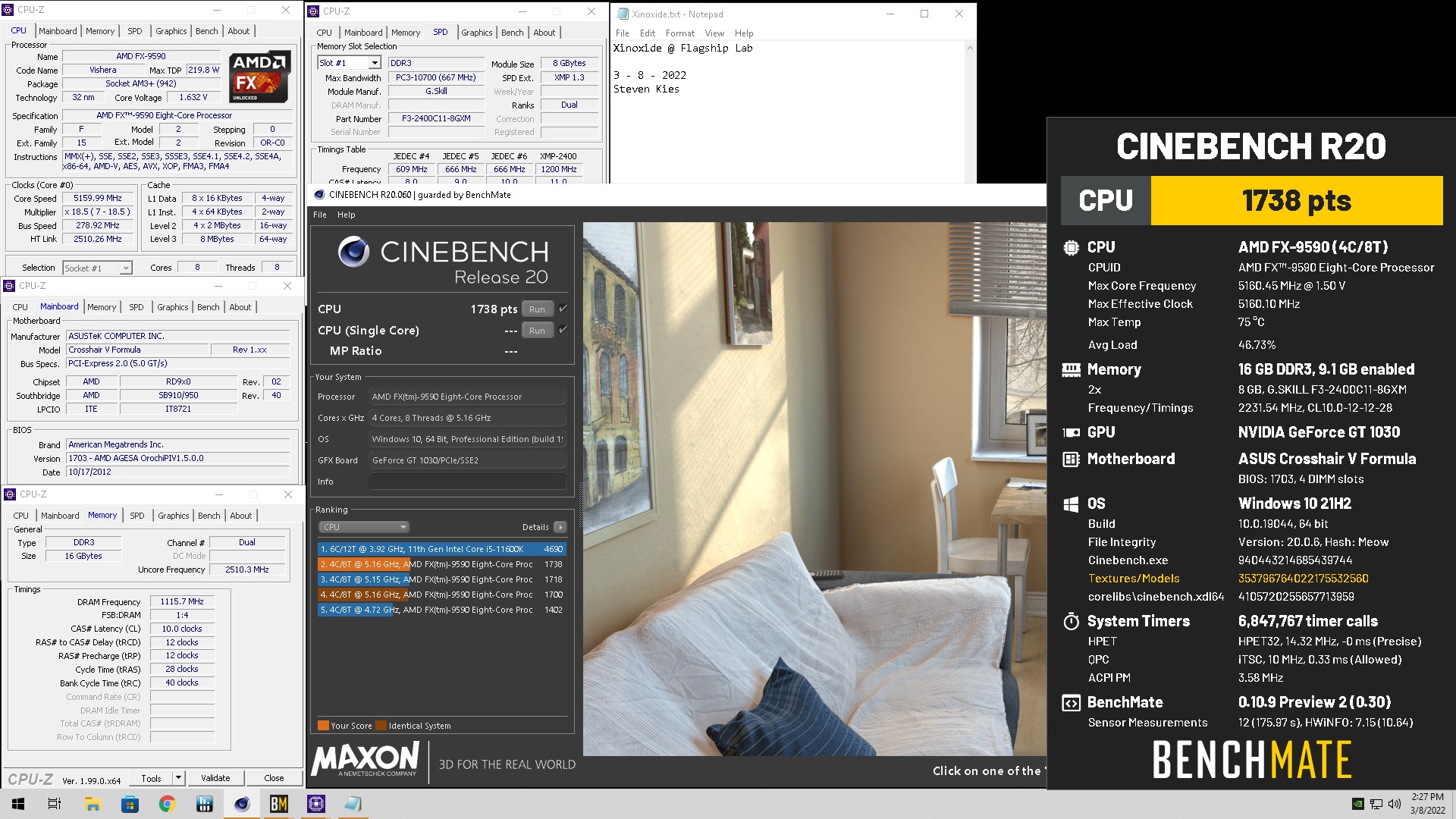Open the CPU-Z Tools dropdown arrow

(x=179, y=778)
